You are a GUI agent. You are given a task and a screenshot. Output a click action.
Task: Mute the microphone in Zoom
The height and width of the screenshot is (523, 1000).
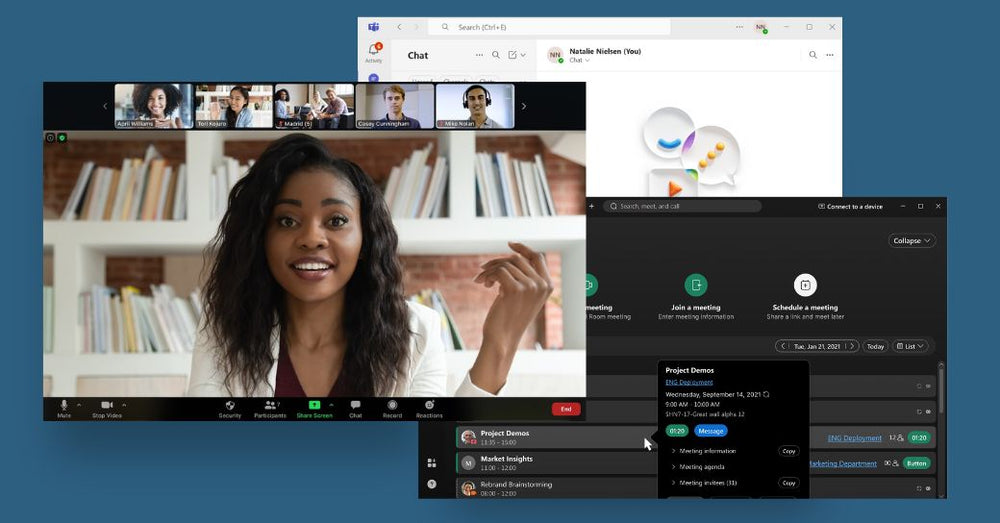[x=64, y=405]
